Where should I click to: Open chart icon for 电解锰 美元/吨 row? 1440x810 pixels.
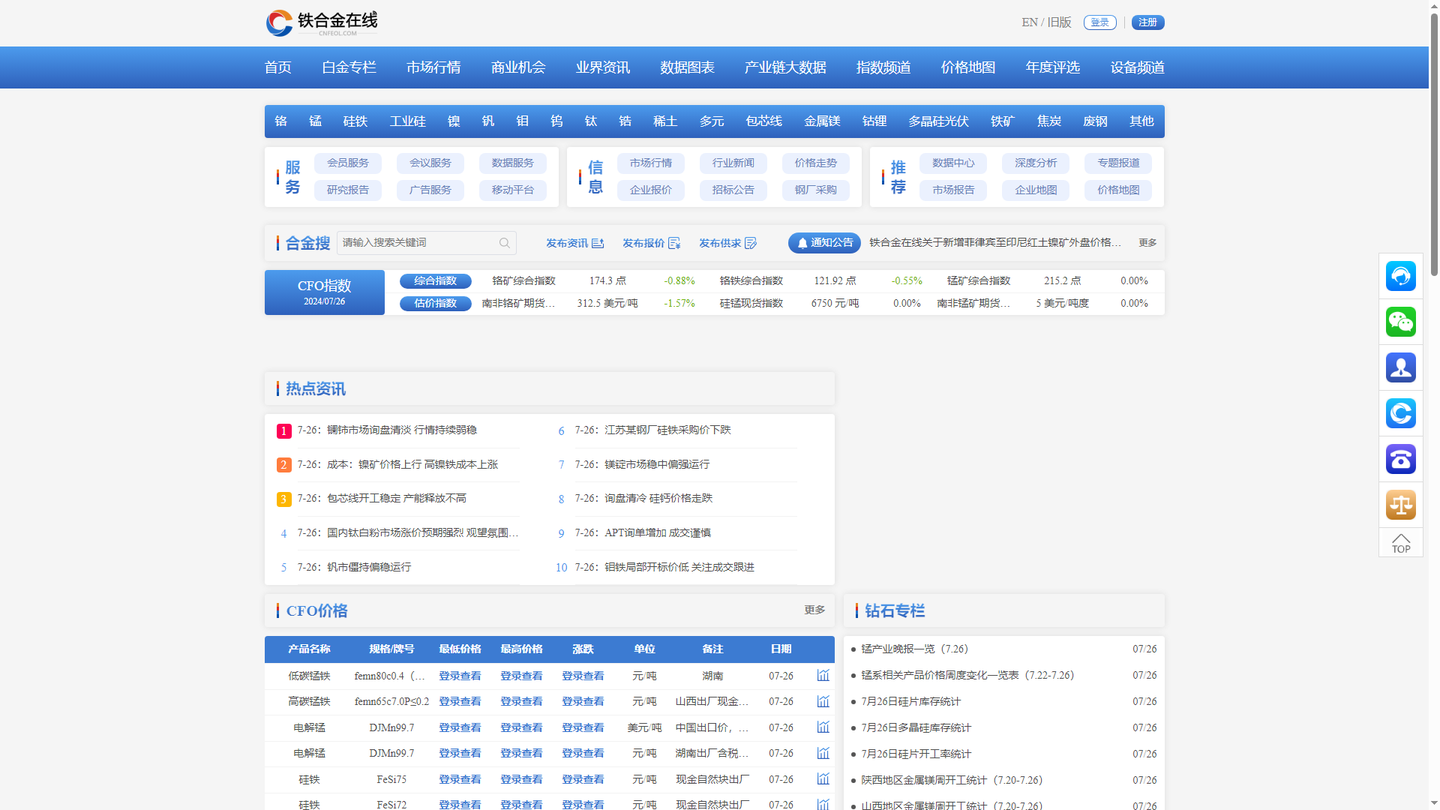(x=823, y=727)
